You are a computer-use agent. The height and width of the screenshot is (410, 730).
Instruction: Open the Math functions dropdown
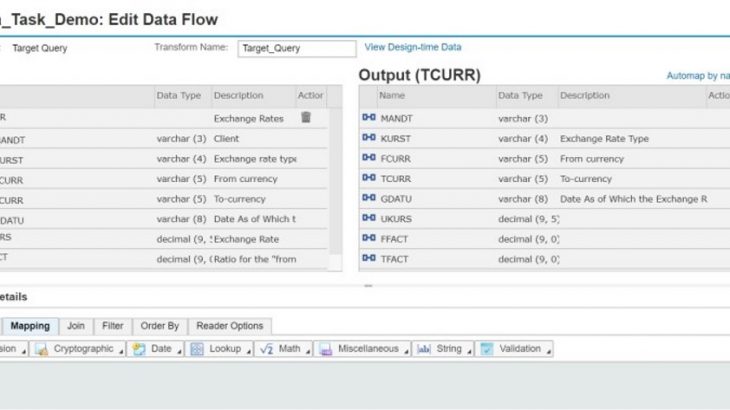point(308,352)
